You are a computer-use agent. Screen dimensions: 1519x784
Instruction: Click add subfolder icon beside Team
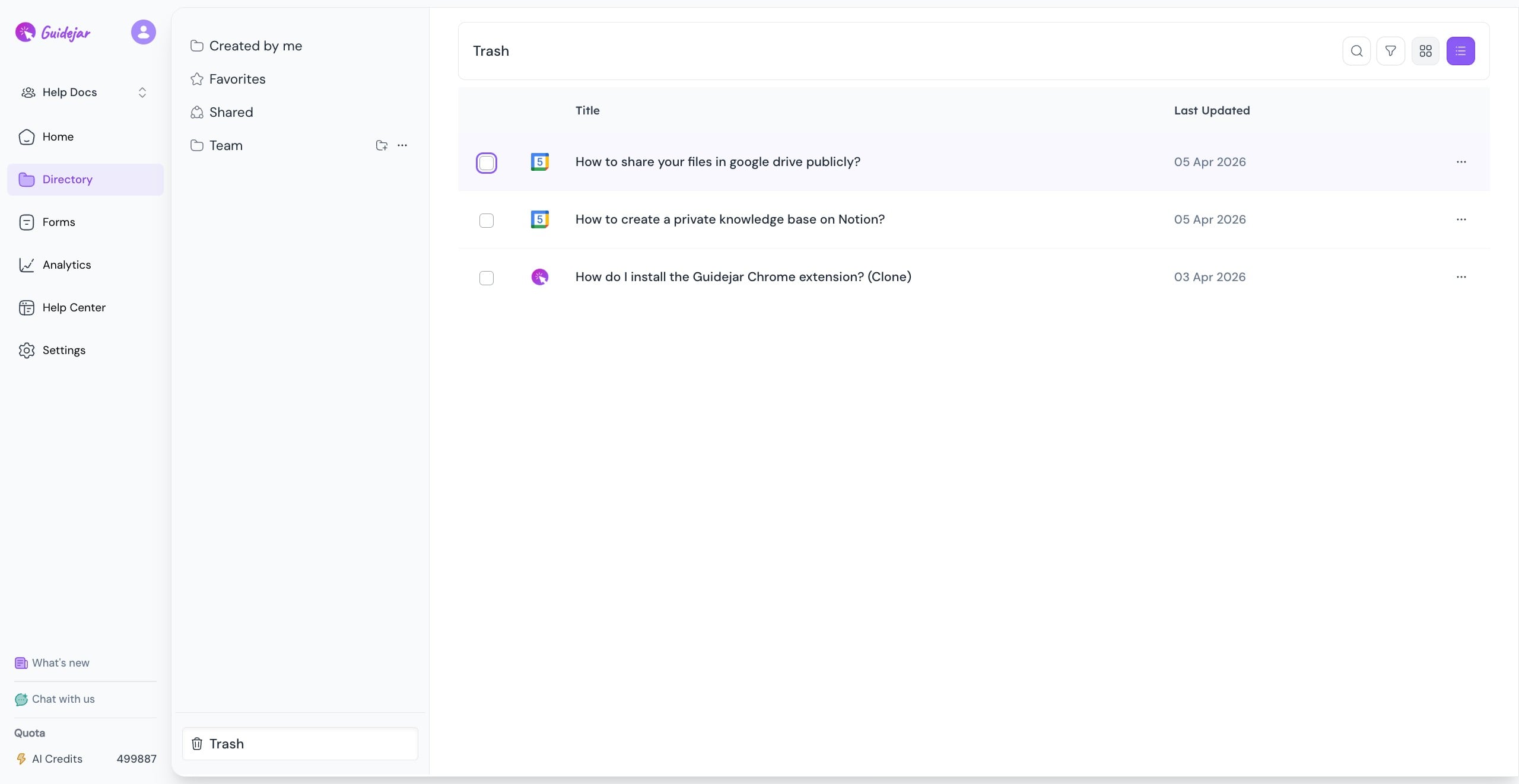(382, 145)
